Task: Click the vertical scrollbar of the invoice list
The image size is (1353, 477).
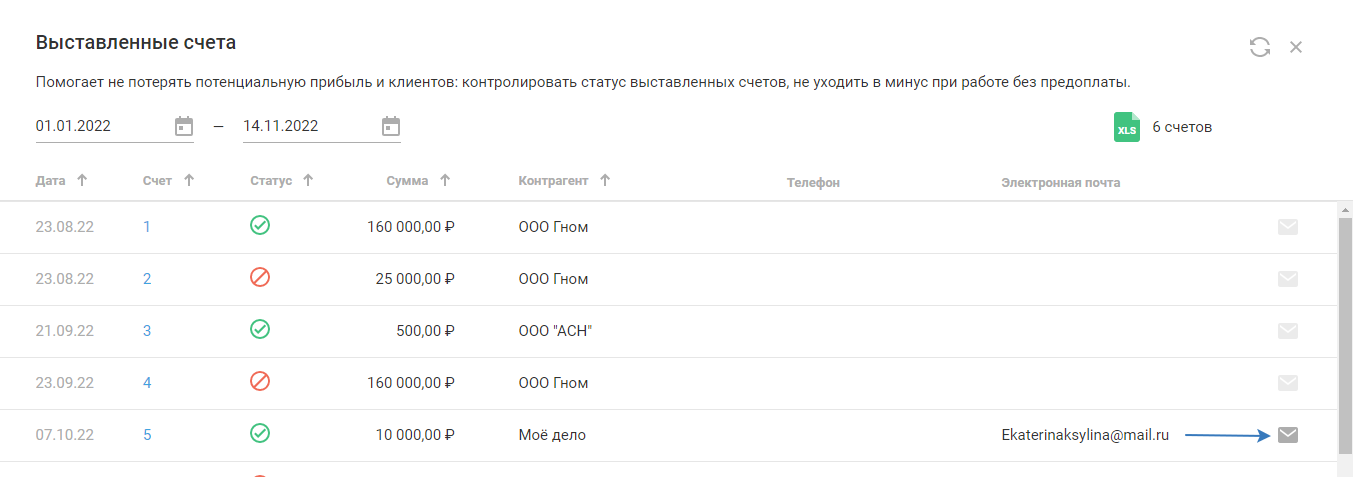Action: point(1345,330)
